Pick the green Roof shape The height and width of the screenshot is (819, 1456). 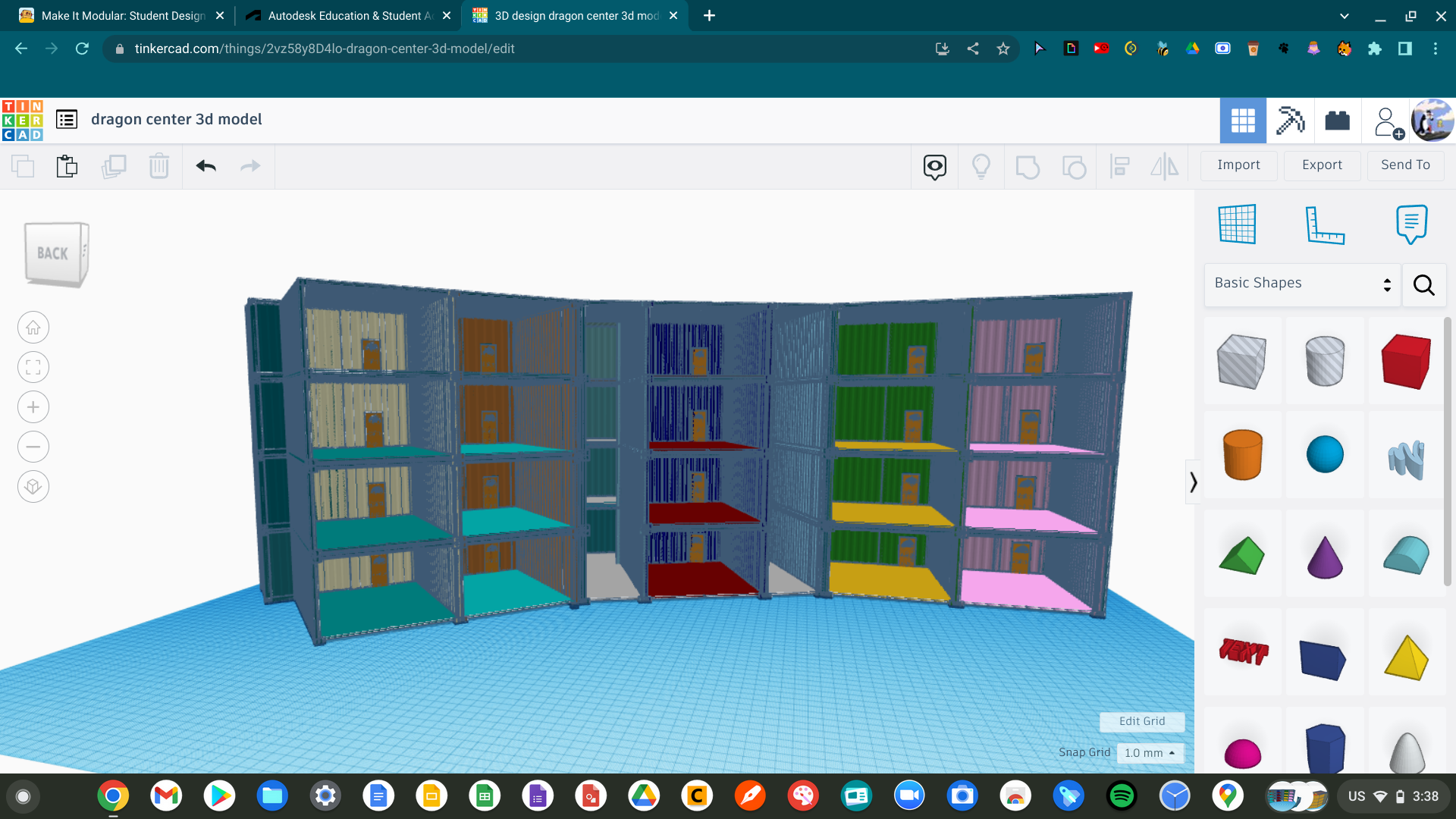pos(1242,556)
